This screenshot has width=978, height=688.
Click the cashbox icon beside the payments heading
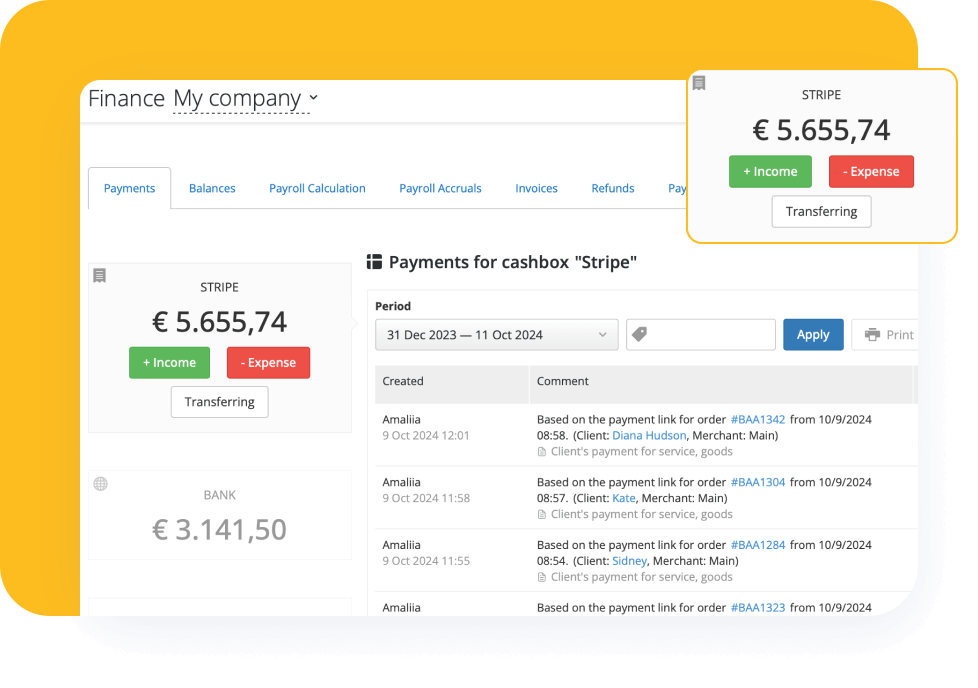[374, 261]
